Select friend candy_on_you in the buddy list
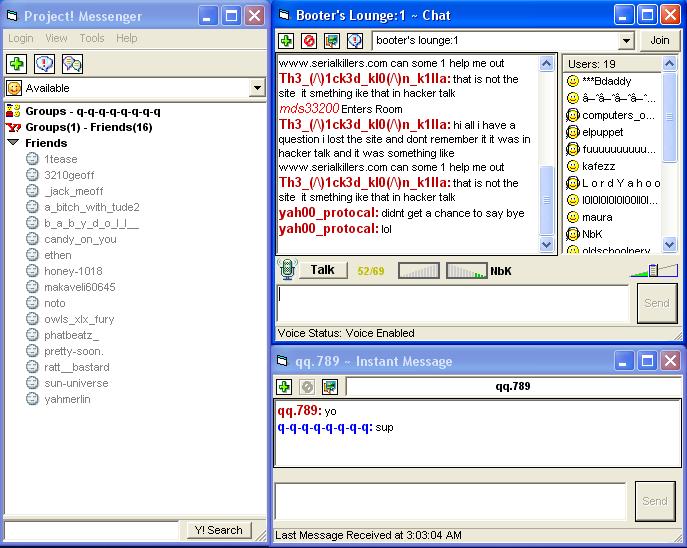The width and height of the screenshot is (687, 548). click(x=80, y=239)
